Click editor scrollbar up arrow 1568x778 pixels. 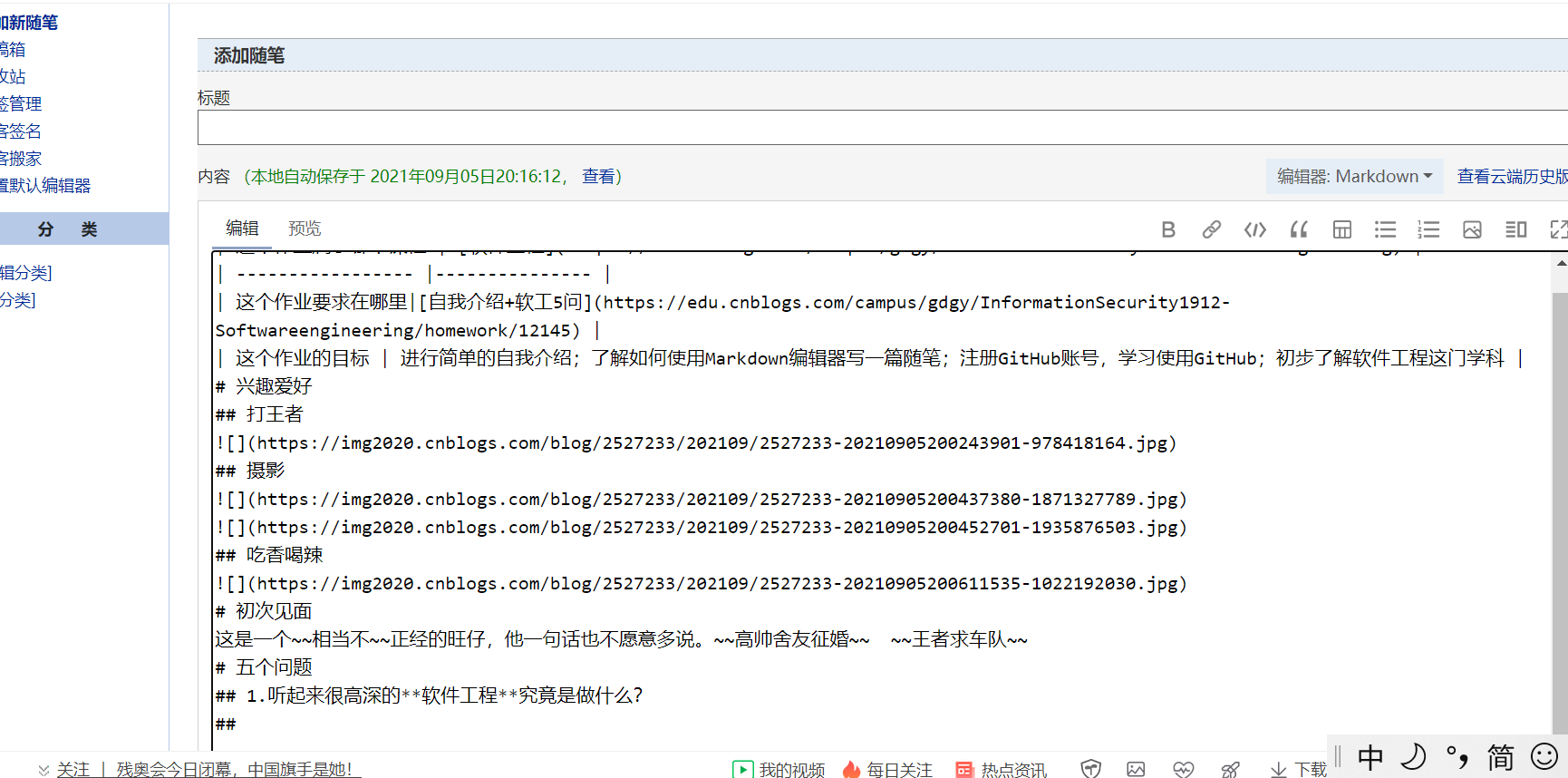click(1561, 263)
